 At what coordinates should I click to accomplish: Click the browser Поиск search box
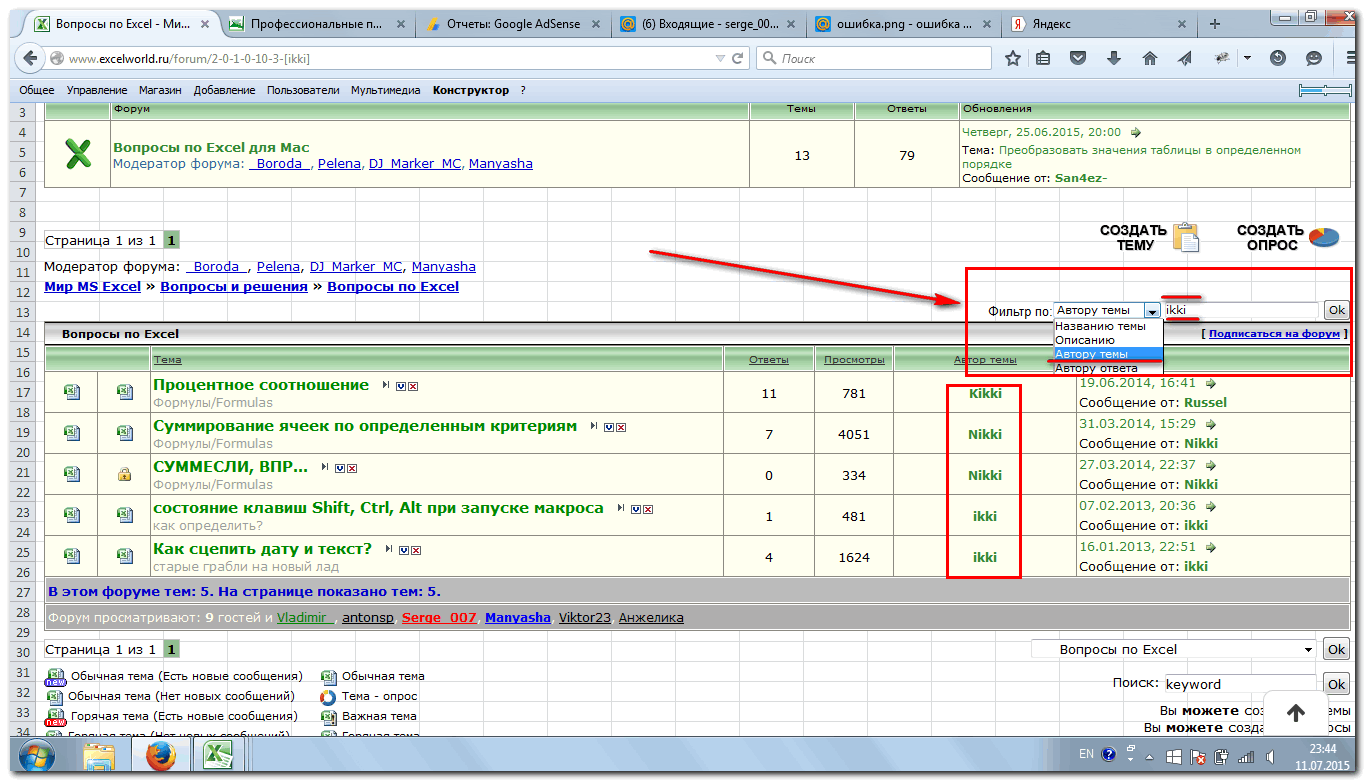(x=875, y=59)
